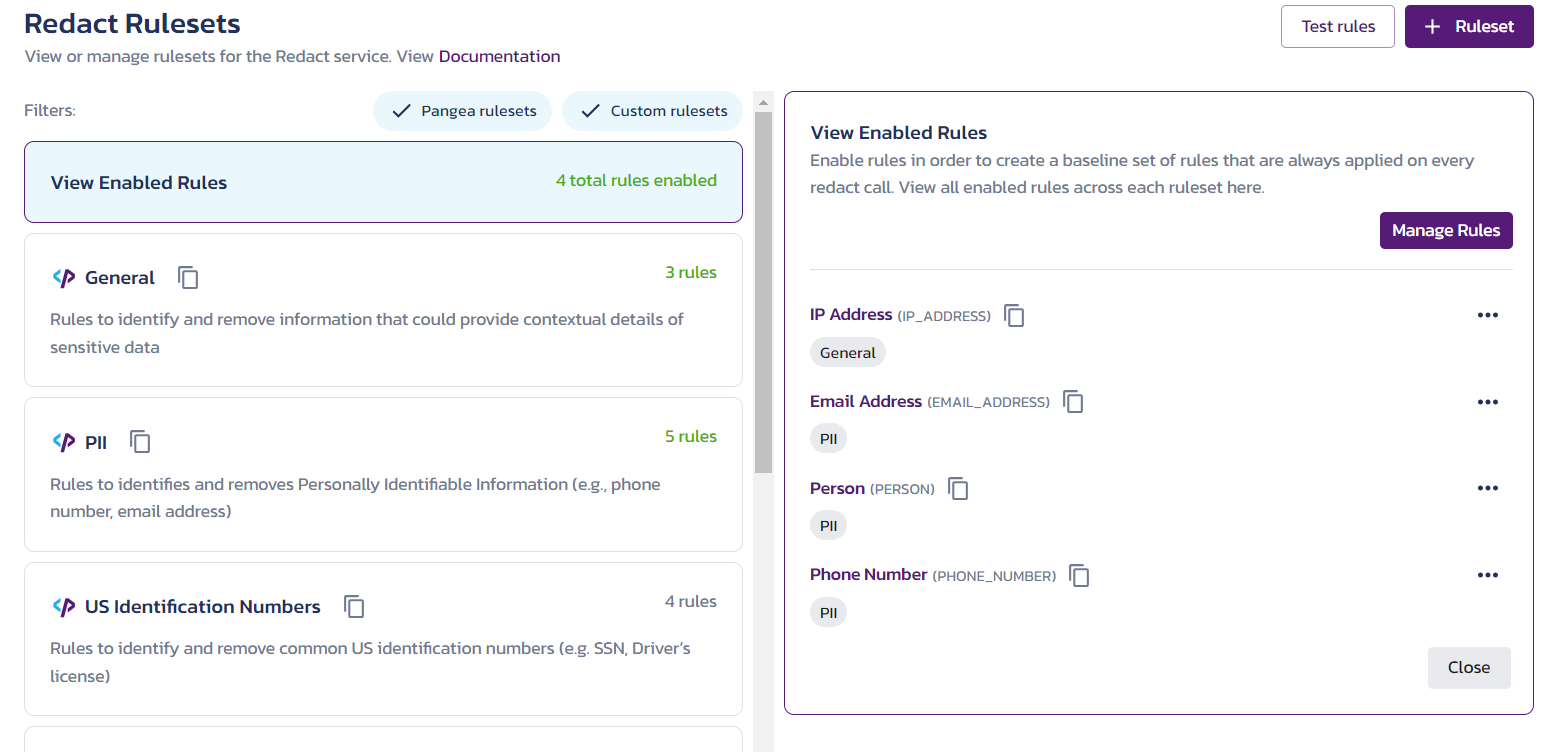This screenshot has height=752, width=1550.
Task: Click the Pangea logo beside the PII ruleset
Action: [x=63, y=441]
